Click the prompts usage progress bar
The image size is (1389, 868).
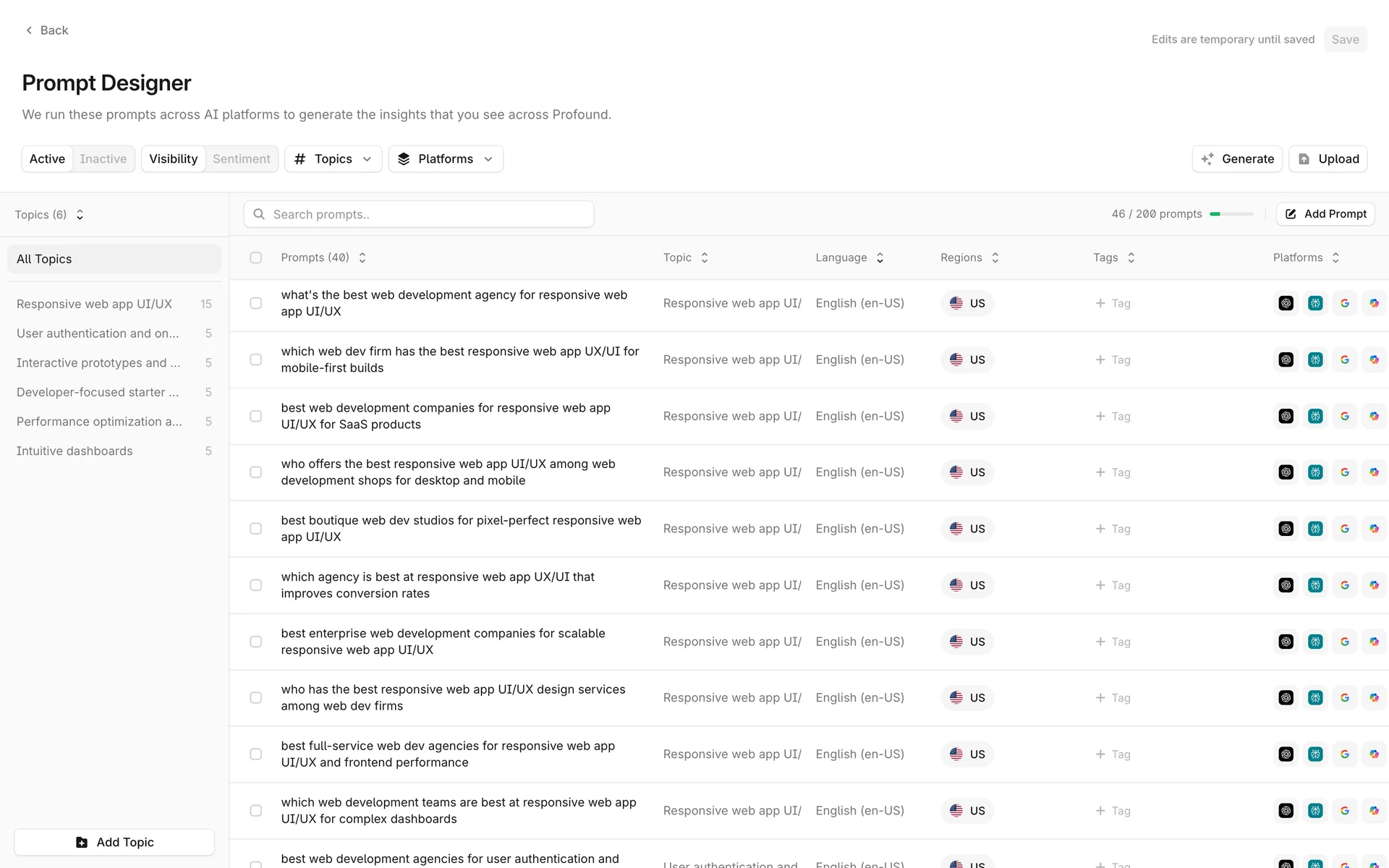pyautogui.click(x=1231, y=214)
